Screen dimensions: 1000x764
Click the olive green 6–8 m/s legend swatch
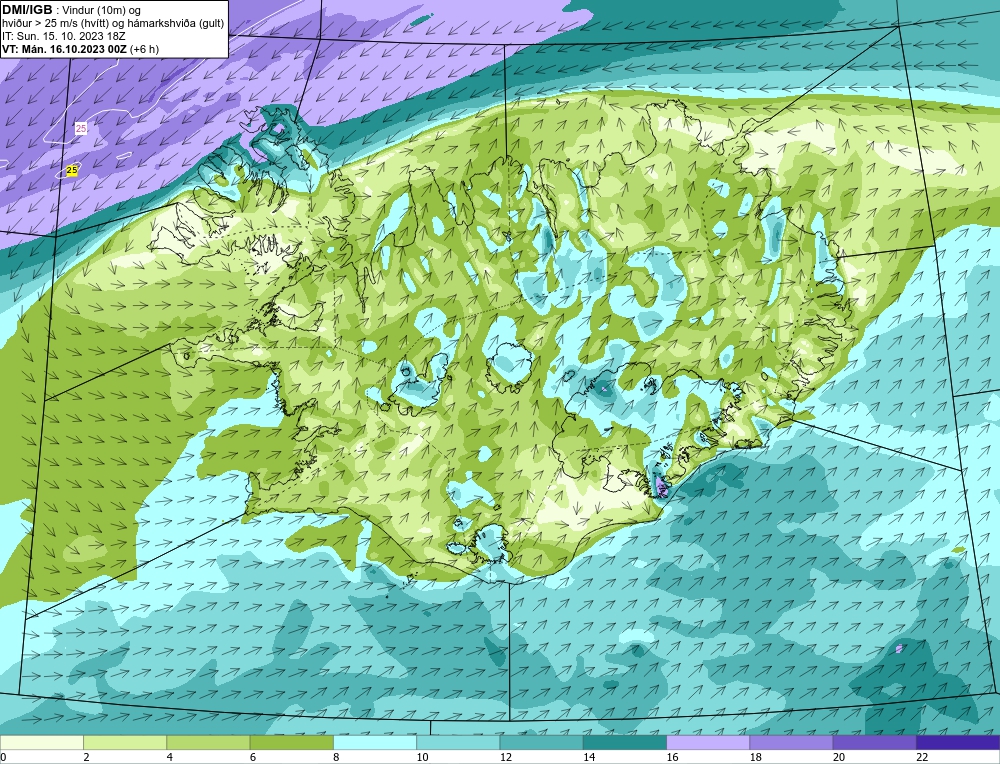click(x=291, y=742)
